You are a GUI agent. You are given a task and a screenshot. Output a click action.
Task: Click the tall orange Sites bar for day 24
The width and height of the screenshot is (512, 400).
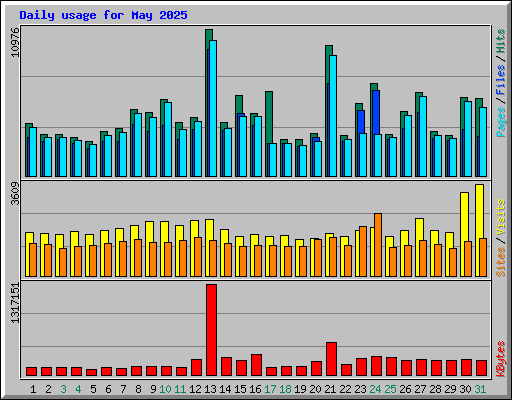(x=378, y=245)
